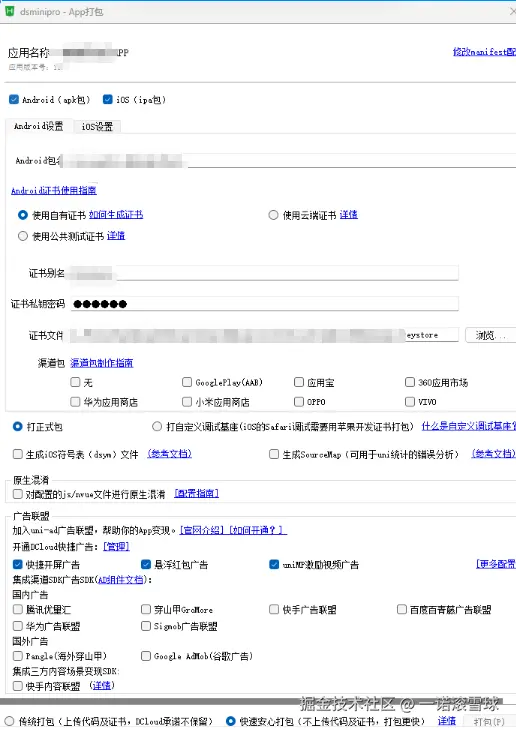
Task: Open the 管理 link for DCloud快捷广告
Action: 116,546
